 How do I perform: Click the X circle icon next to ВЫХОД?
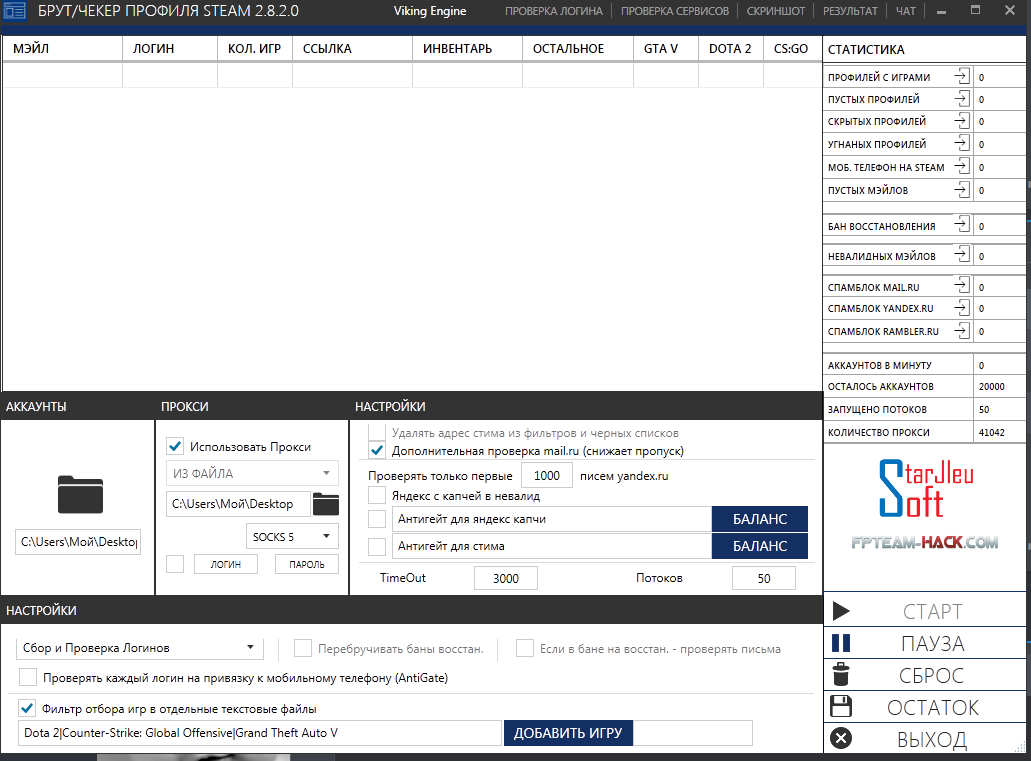[x=841, y=738]
